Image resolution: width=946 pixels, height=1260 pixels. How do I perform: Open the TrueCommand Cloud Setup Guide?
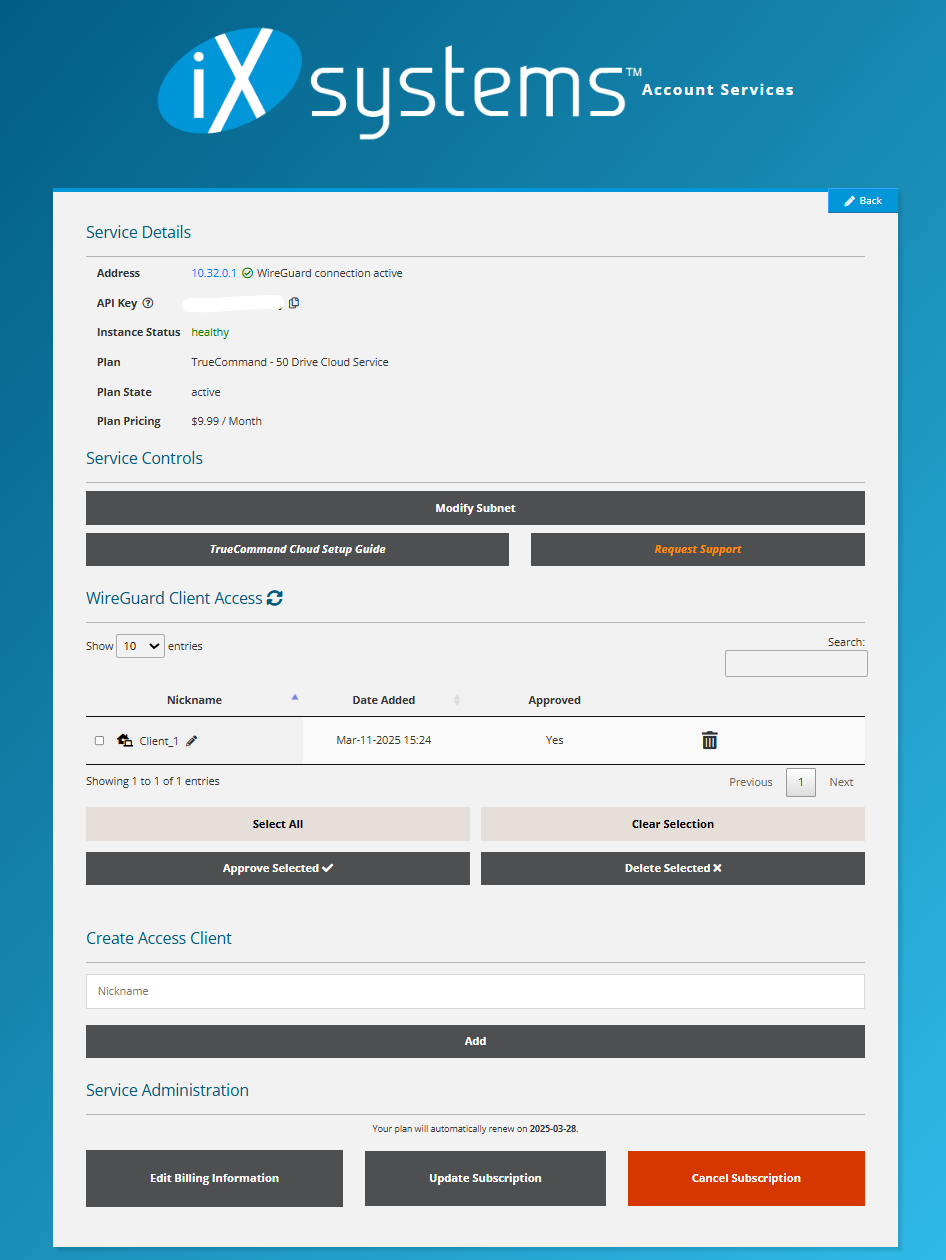point(297,549)
